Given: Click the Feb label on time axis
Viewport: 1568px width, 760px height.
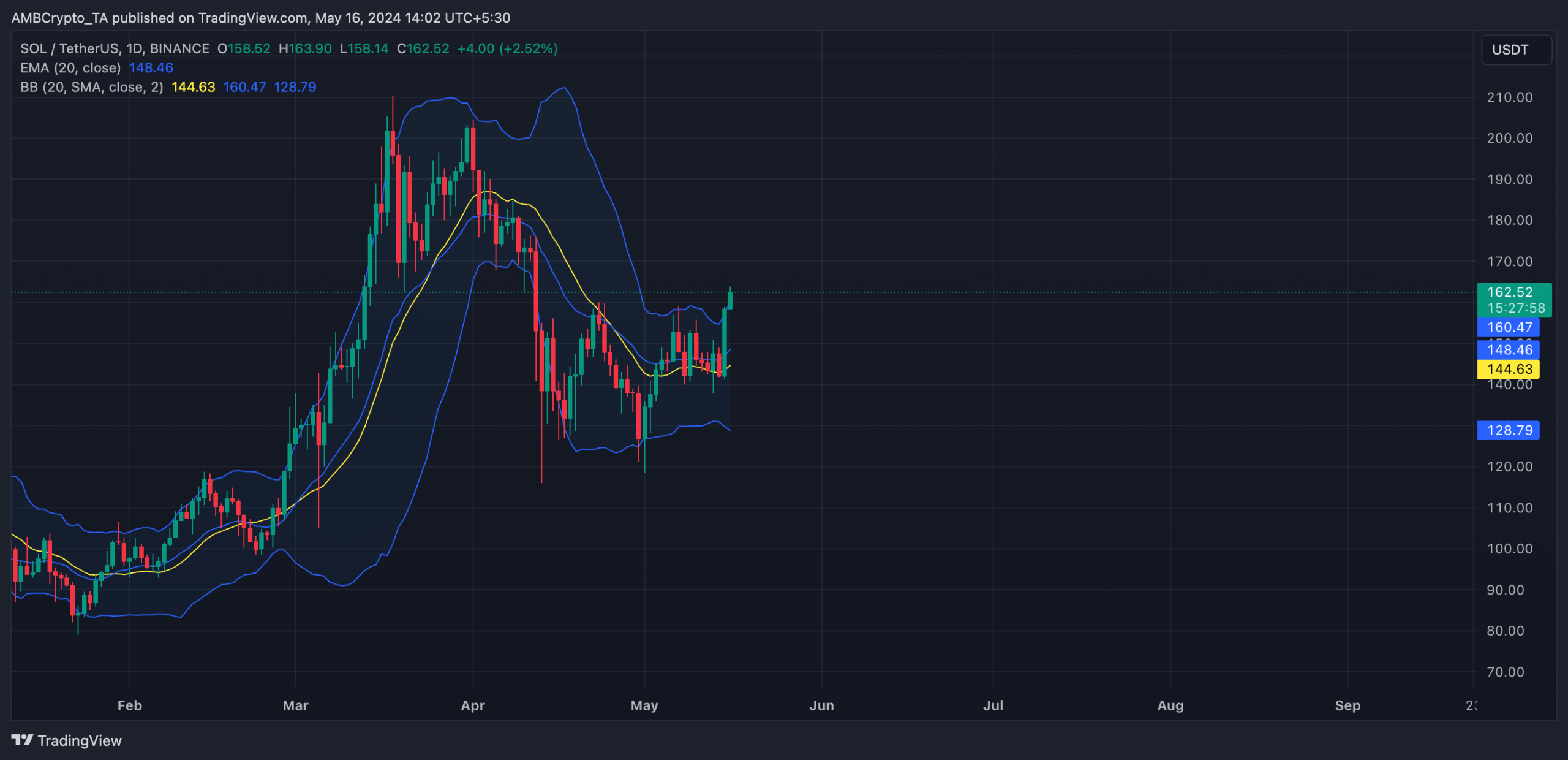Looking at the screenshot, I should click(130, 705).
